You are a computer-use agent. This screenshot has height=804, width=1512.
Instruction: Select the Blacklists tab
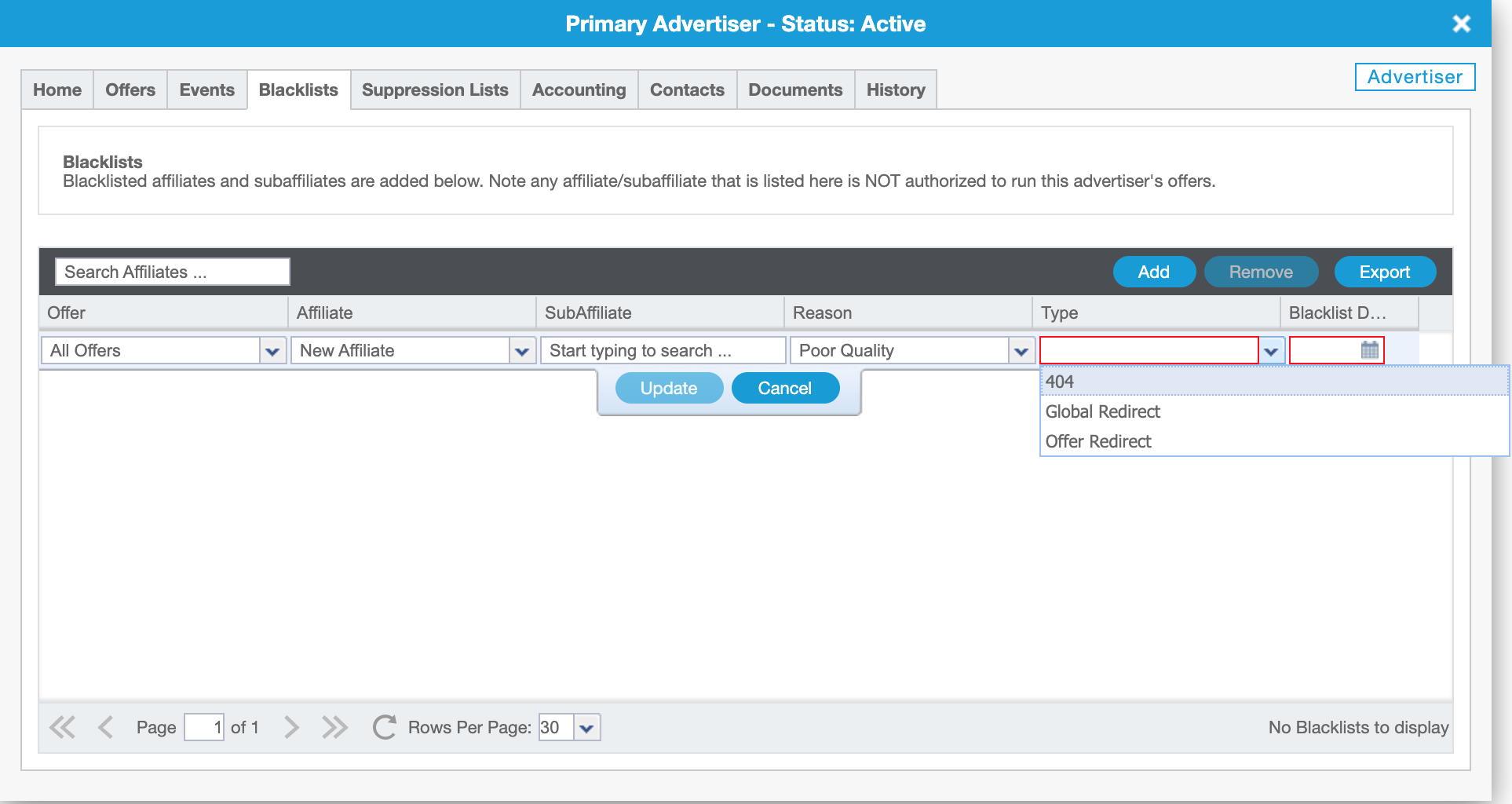click(298, 90)
